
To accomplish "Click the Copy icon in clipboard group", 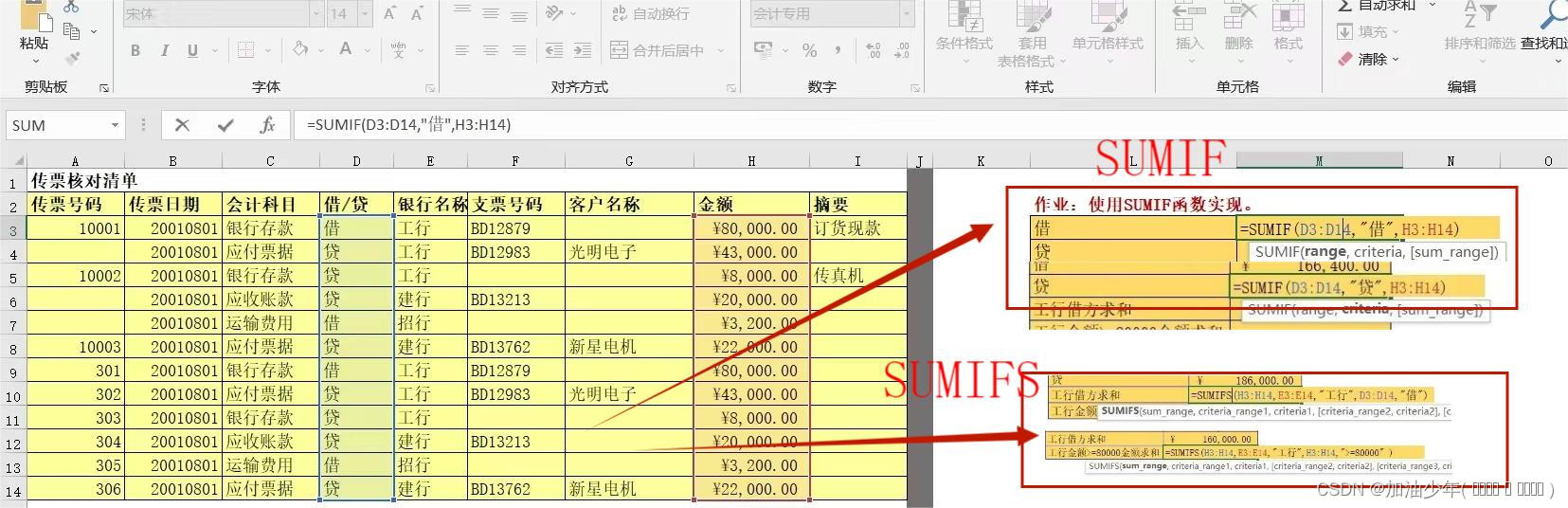I will click(x=72, y=31).
